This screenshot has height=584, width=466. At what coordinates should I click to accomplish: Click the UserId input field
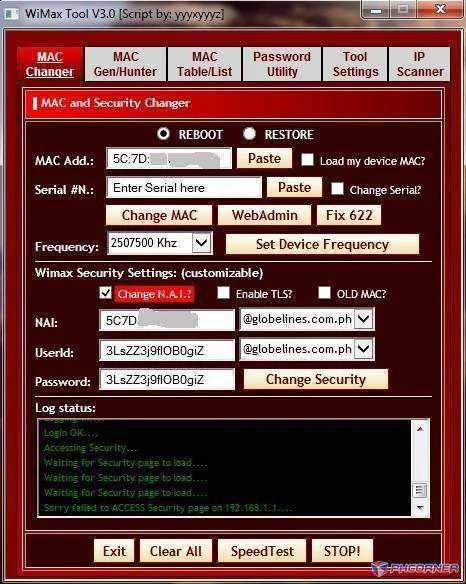pyautogui.click(x=167, y=350)
